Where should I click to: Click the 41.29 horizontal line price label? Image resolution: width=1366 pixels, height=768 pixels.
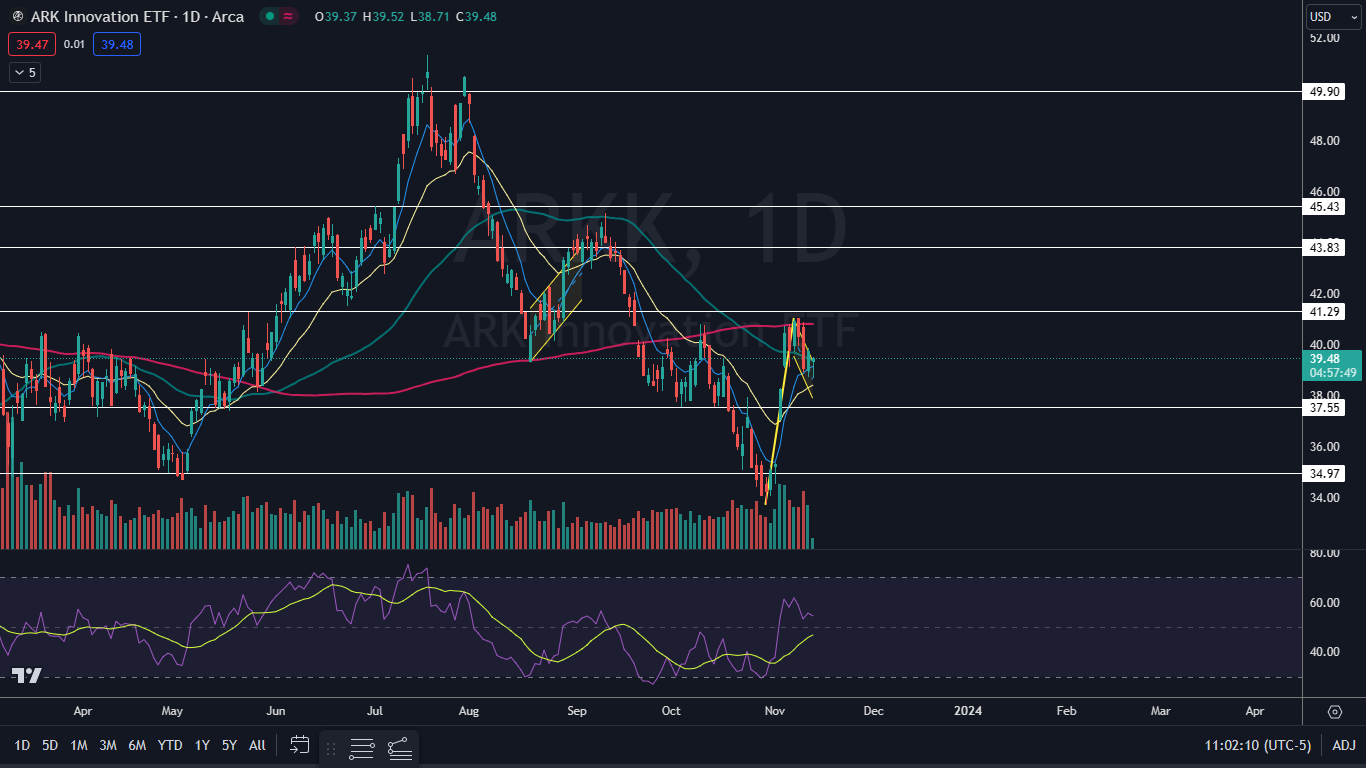pos(1326,312)
